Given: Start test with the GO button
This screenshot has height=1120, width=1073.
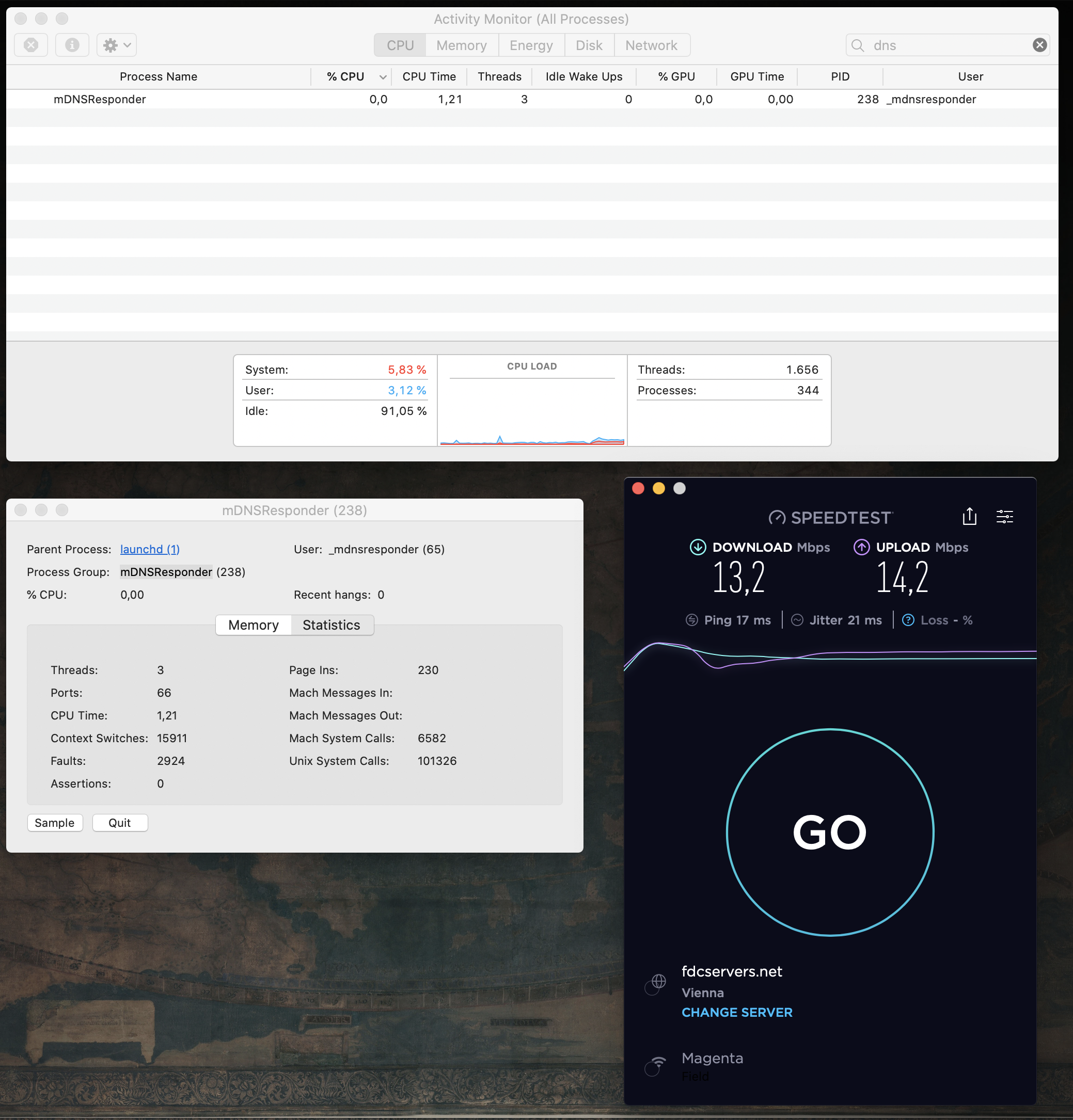Looking at the screenshot, I should point(829,832).
